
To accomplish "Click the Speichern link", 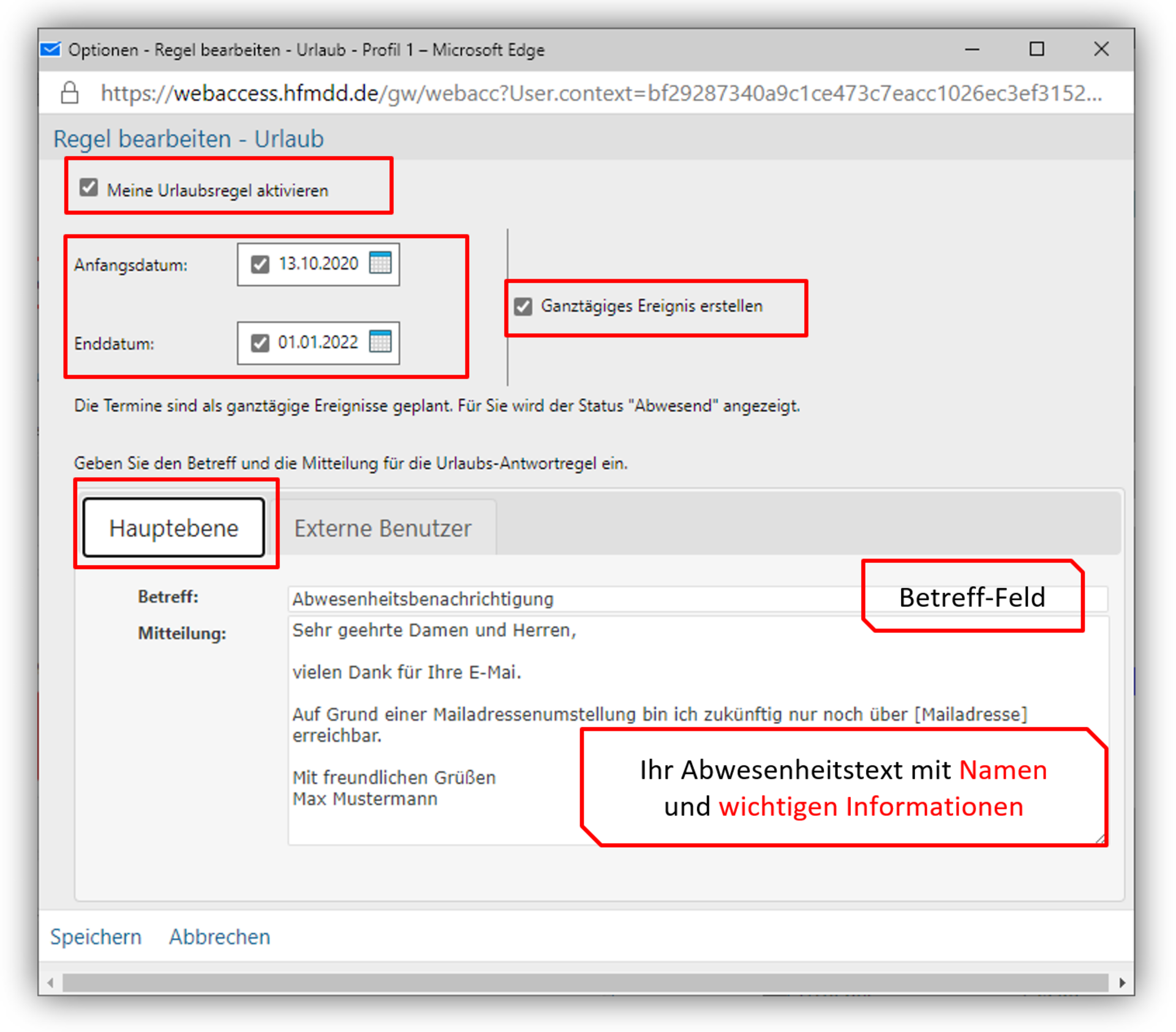I will tap(96, 937).
